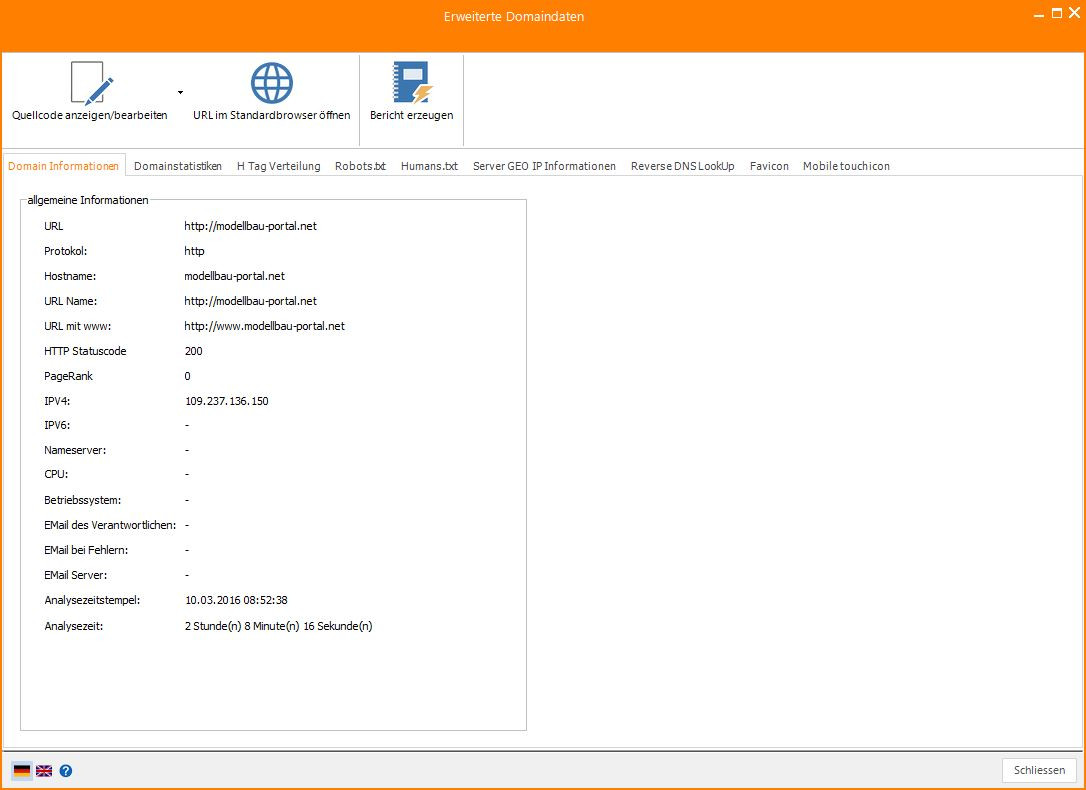The image size is (1086, 790).
Task: Open the Mobile touch icon tab
Action: coord(846,166)
